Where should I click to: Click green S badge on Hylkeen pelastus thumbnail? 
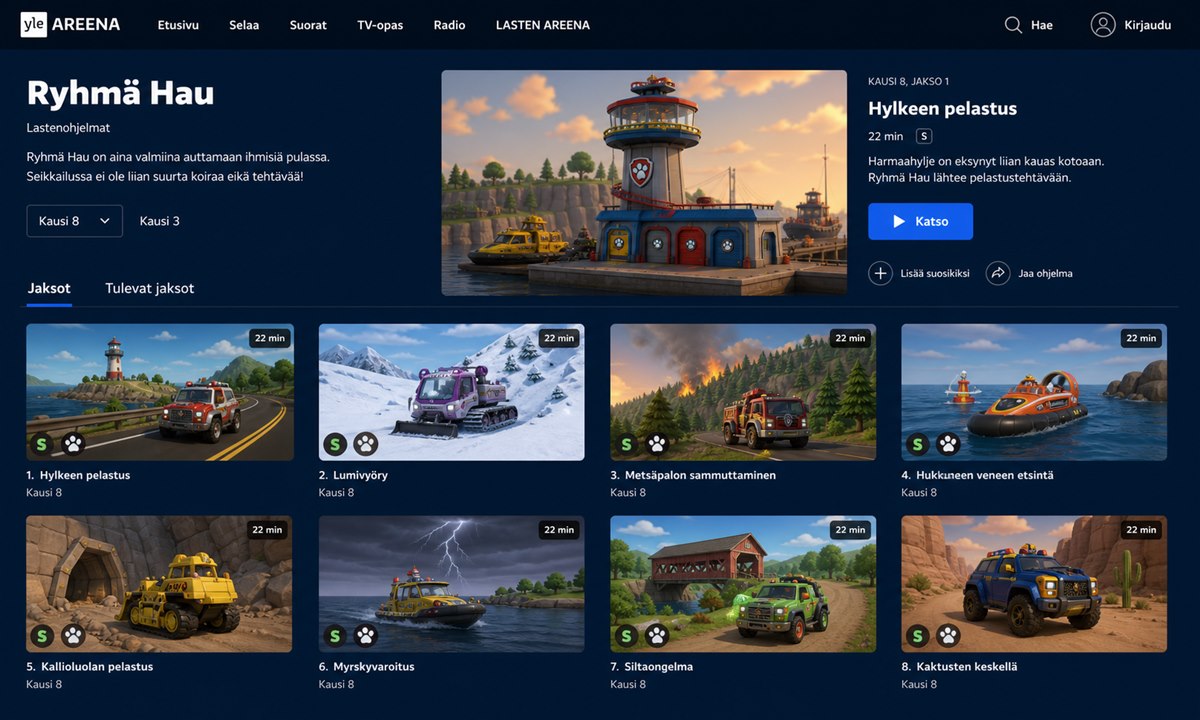[x=42, y=444]
